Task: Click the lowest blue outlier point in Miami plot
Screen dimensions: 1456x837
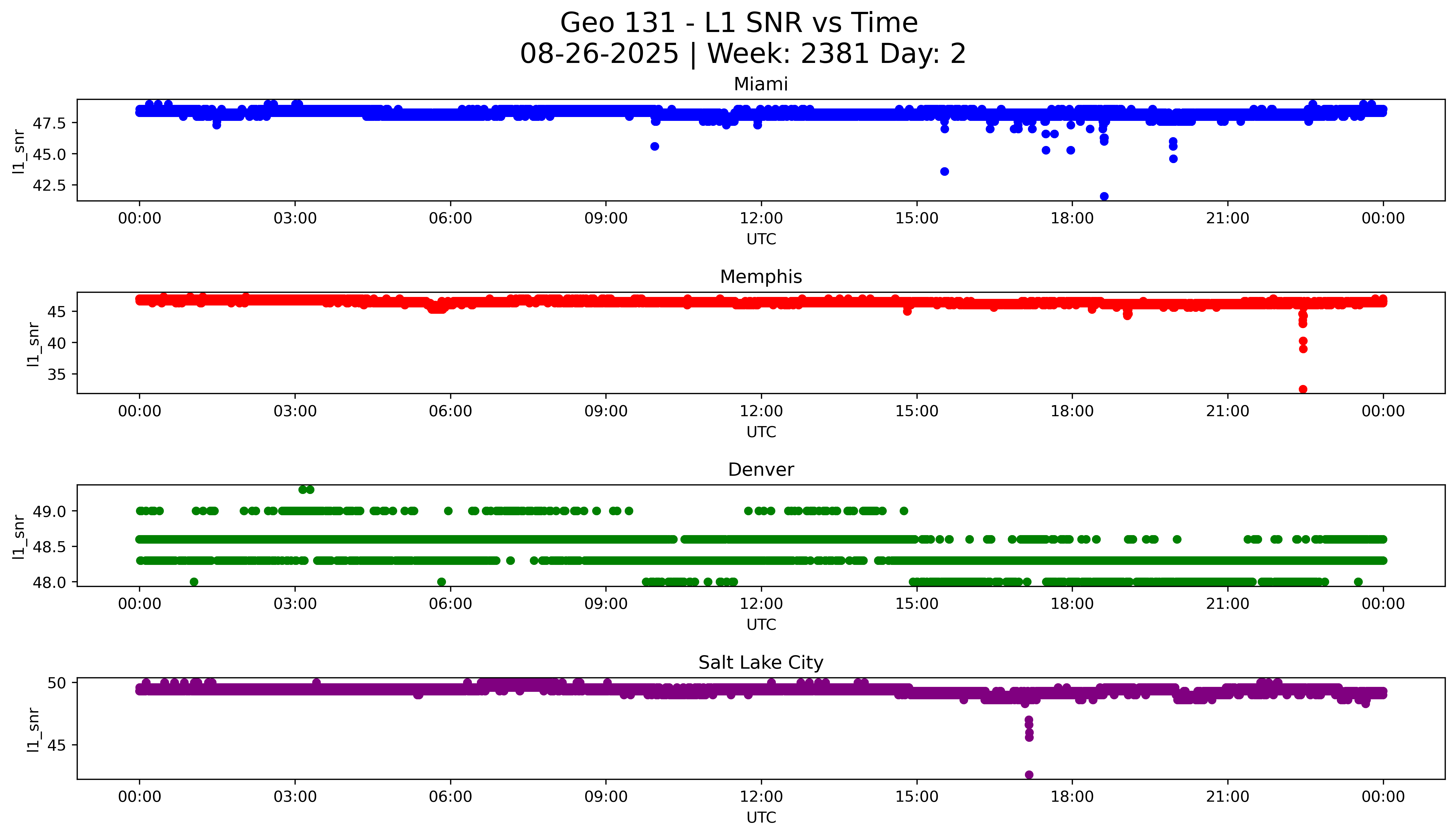Action: 1104,196
